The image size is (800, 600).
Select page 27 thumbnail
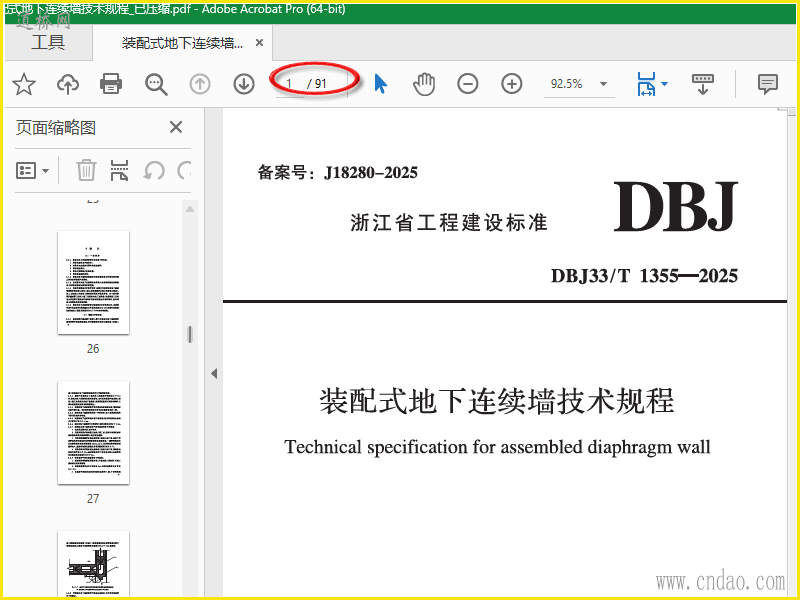[x=93, y=431]
